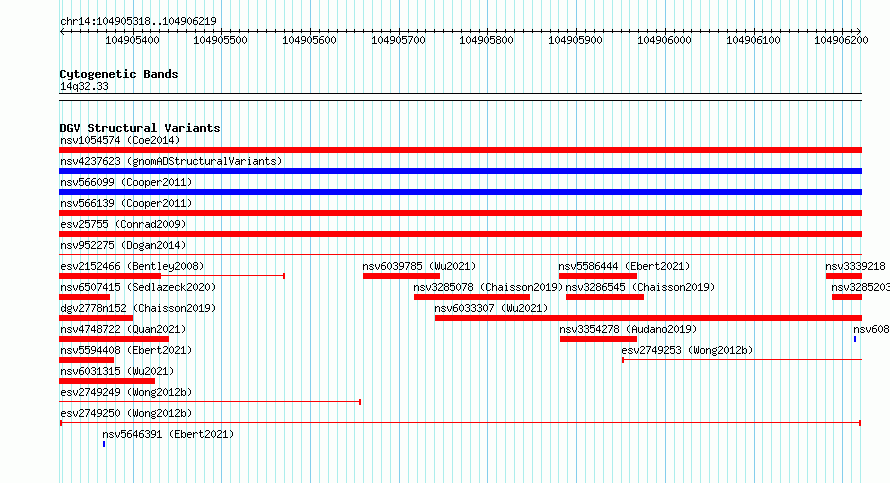The width and height of the screenshot is (890, 483).
Task: Select the nsv4237623 gnomADStructuralVariants label
Action: tap(171, 161)
